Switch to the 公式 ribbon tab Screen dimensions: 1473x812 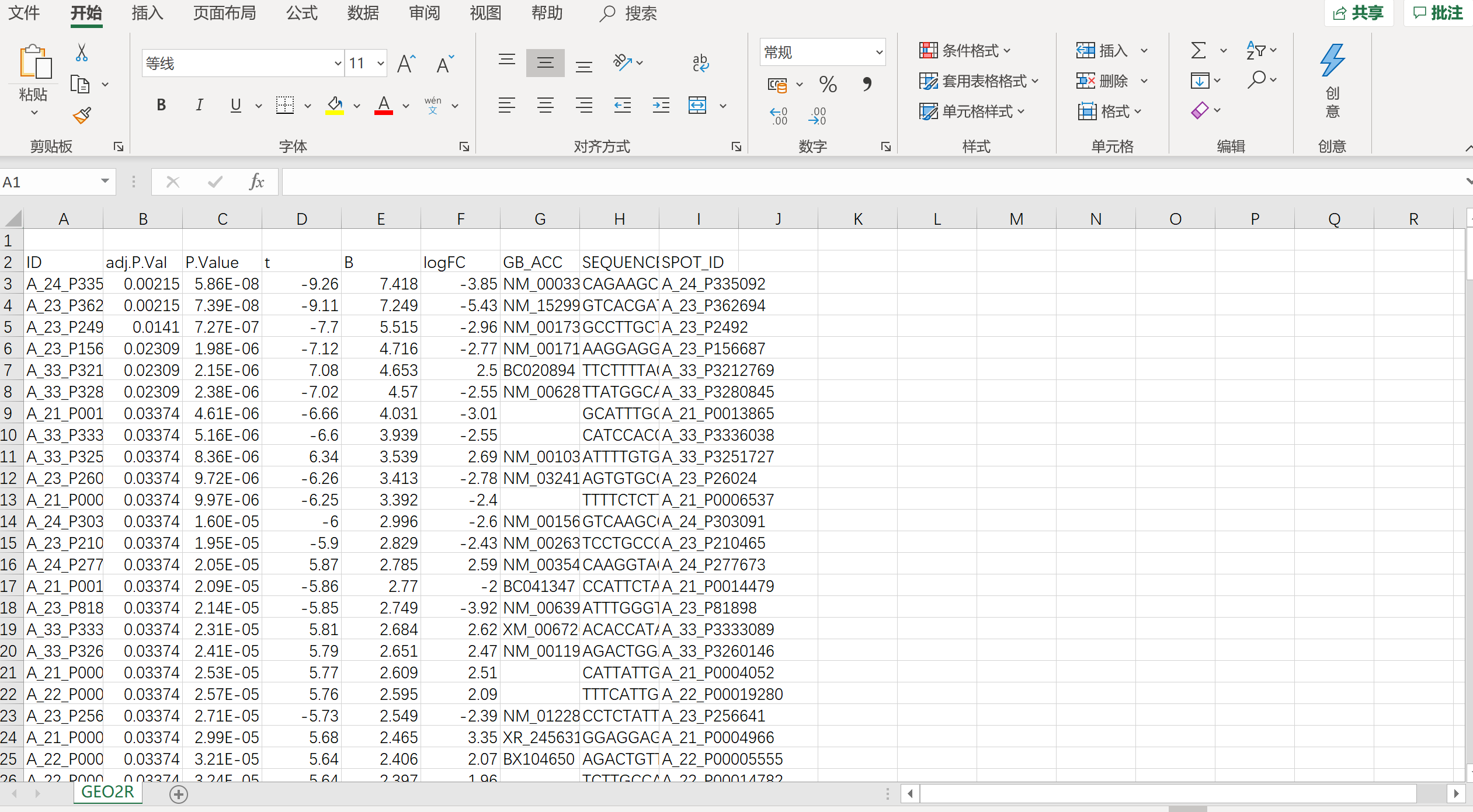coord(302,13)
